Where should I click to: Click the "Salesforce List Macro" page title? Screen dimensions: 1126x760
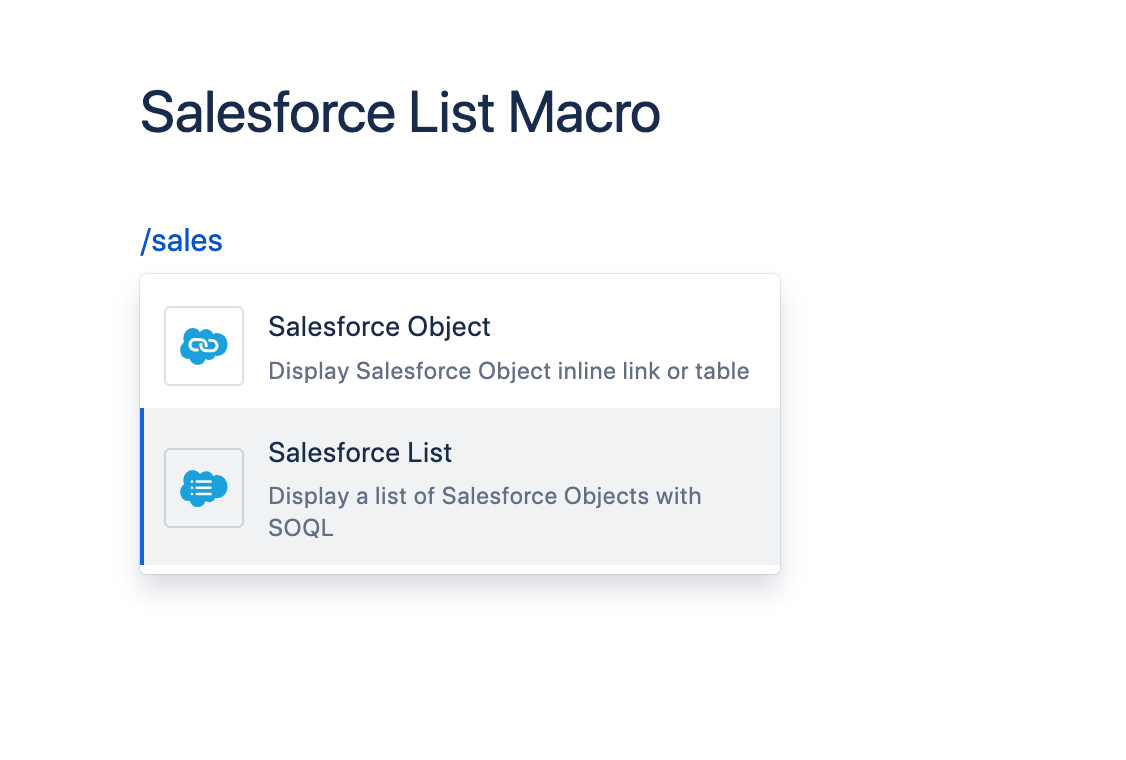399,112
